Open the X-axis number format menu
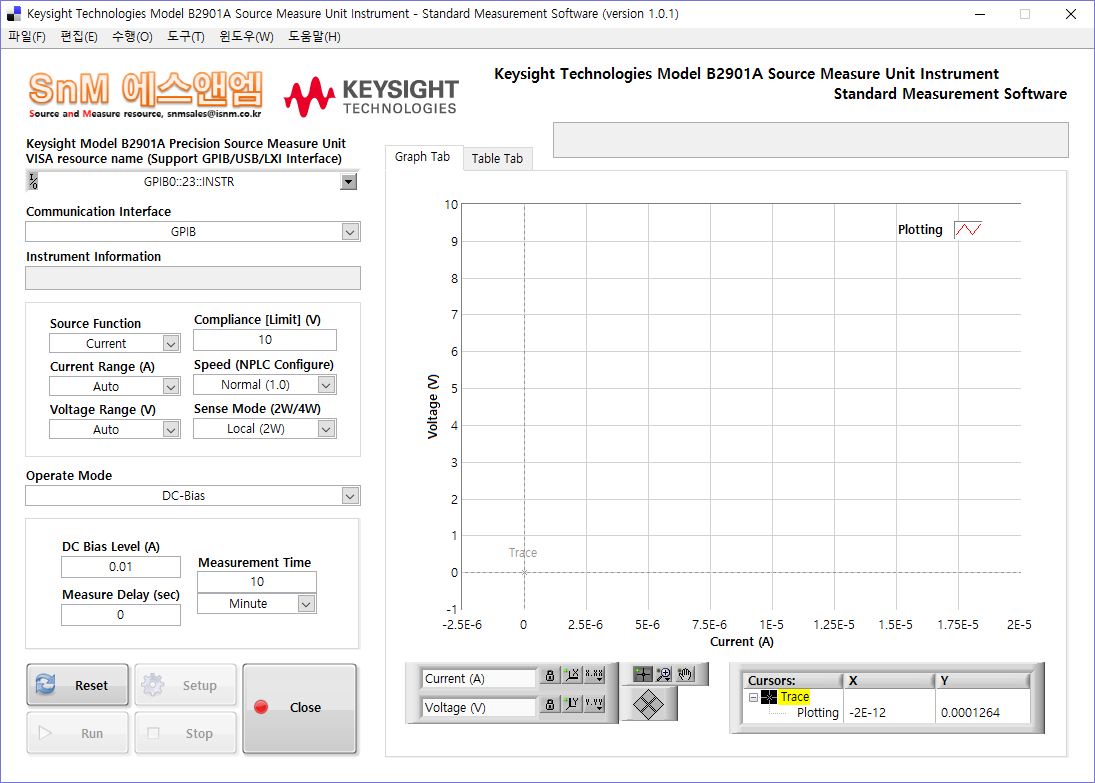 point(594,675)
